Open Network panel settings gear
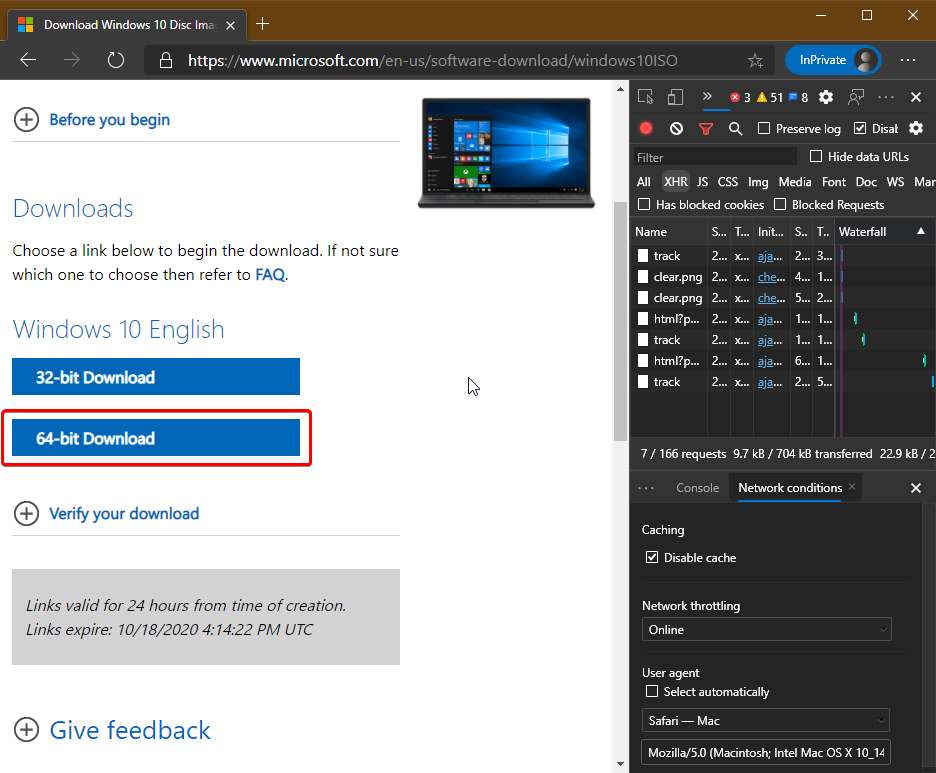This screenshot has width=936, height=773. click(916, 128)
